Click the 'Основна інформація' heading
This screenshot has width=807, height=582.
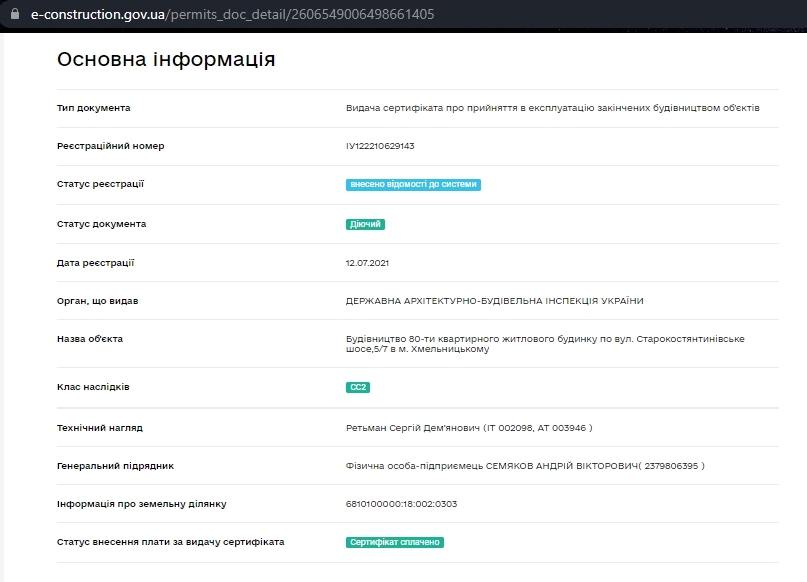(x=166, y=59)
